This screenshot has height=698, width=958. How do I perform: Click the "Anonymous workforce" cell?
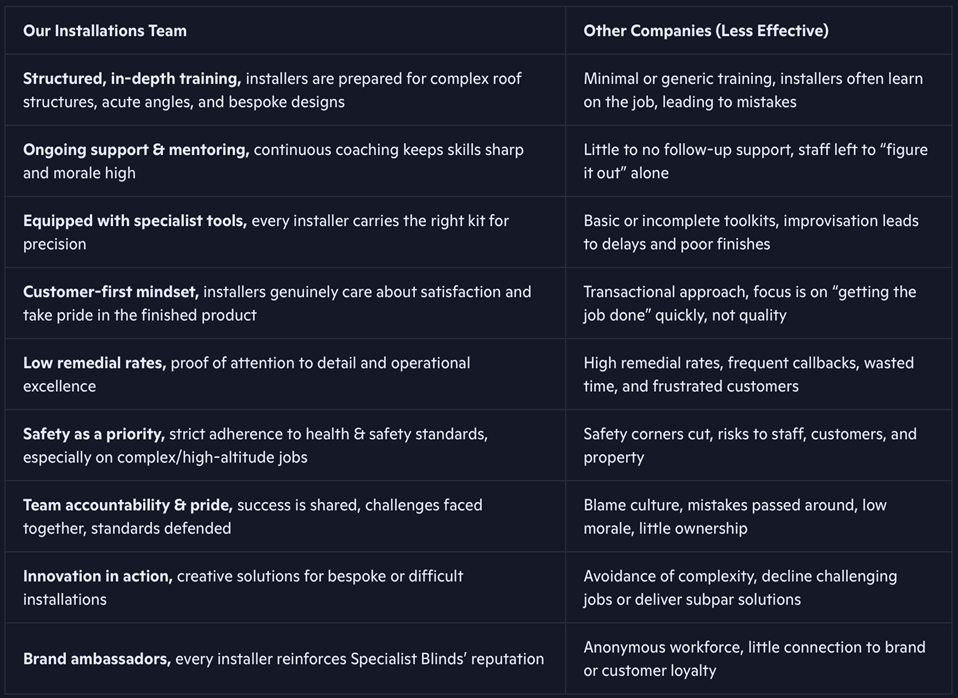[754, 659]
